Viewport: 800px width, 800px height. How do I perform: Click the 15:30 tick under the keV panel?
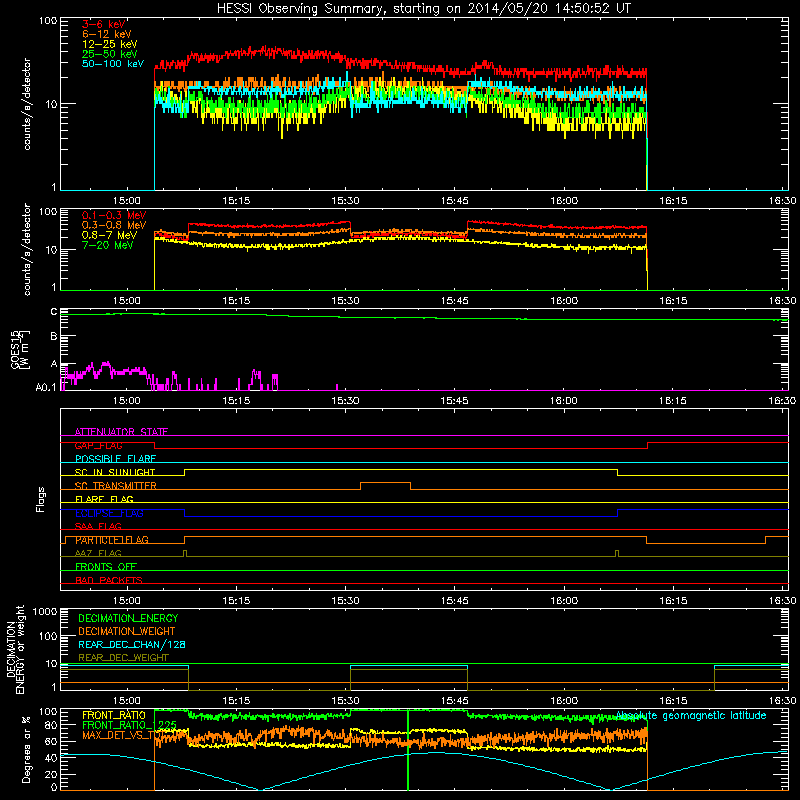345,201
